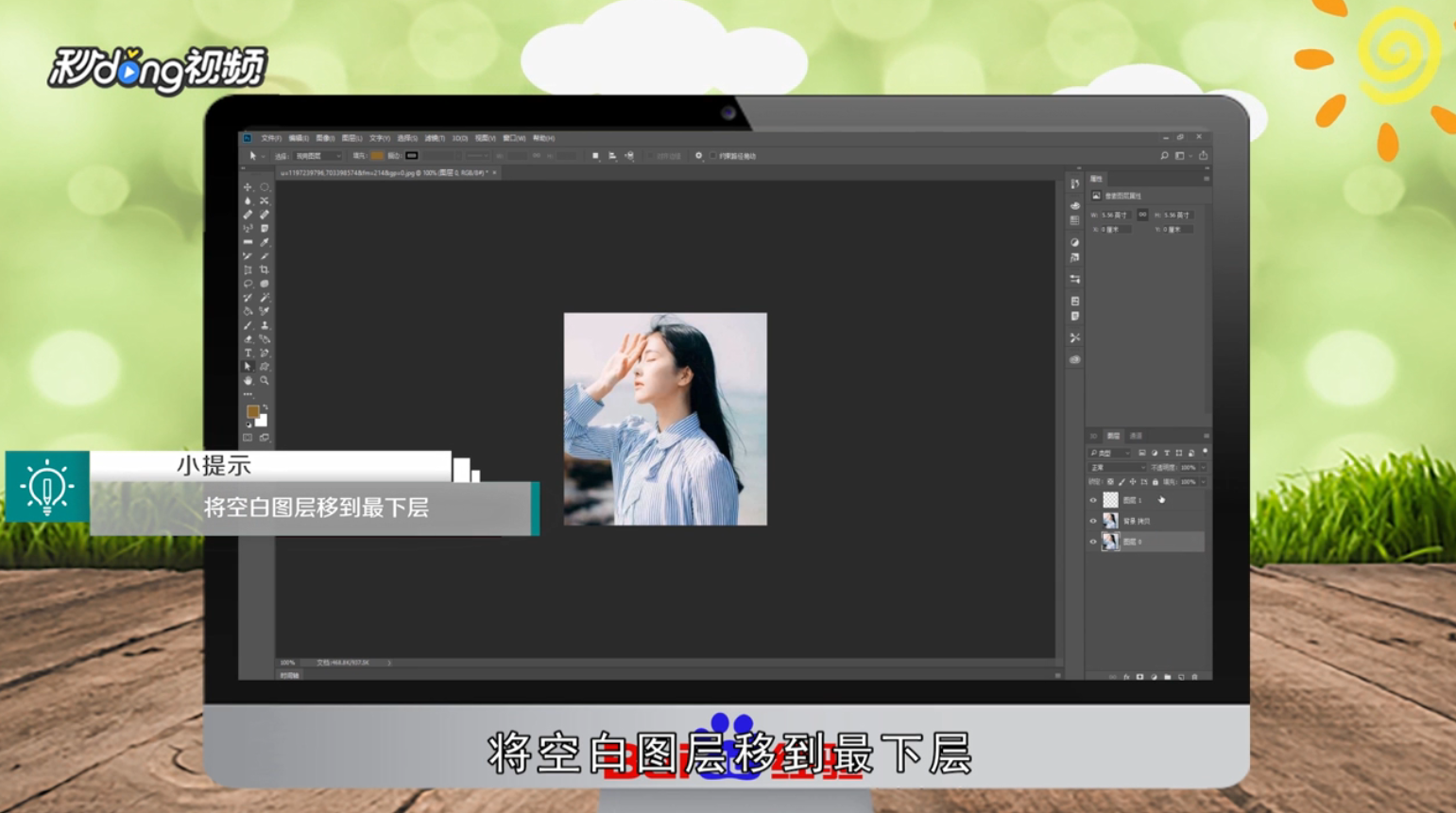Click the Delete layer trash icon
Viewport: 1456px width, 813px height.
click(1194, 677)
